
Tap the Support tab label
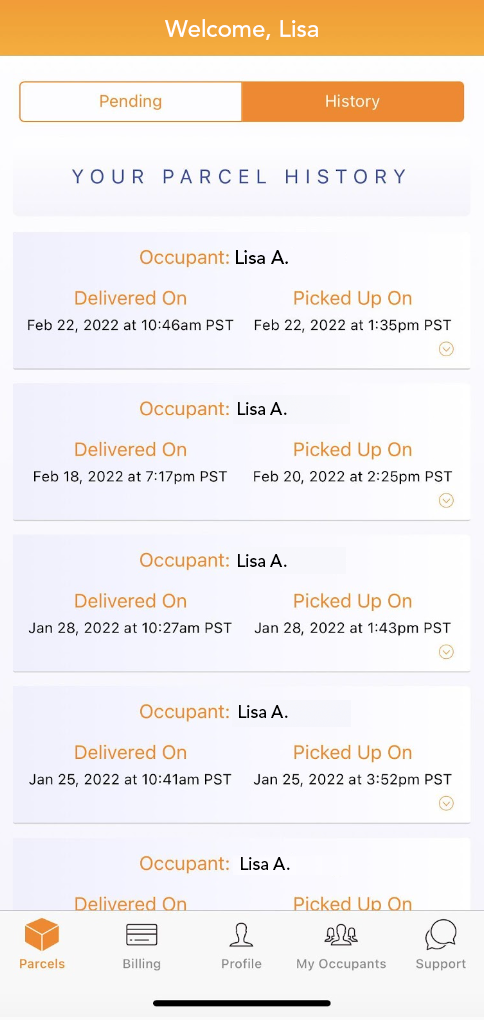(441, 964)
